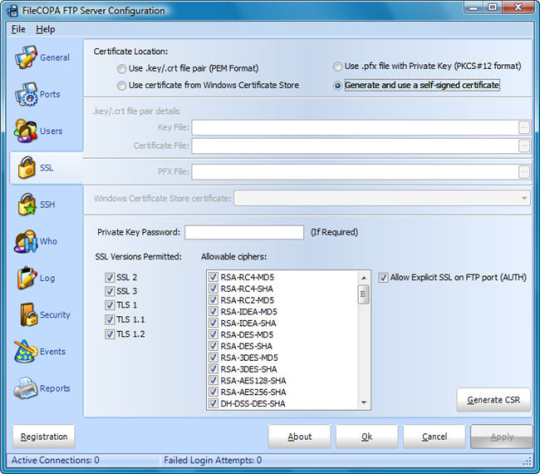Uncheck the DH-DSS-DES-SHA cipher
This screenshot has height=474, width=540.
pos(213,403)
